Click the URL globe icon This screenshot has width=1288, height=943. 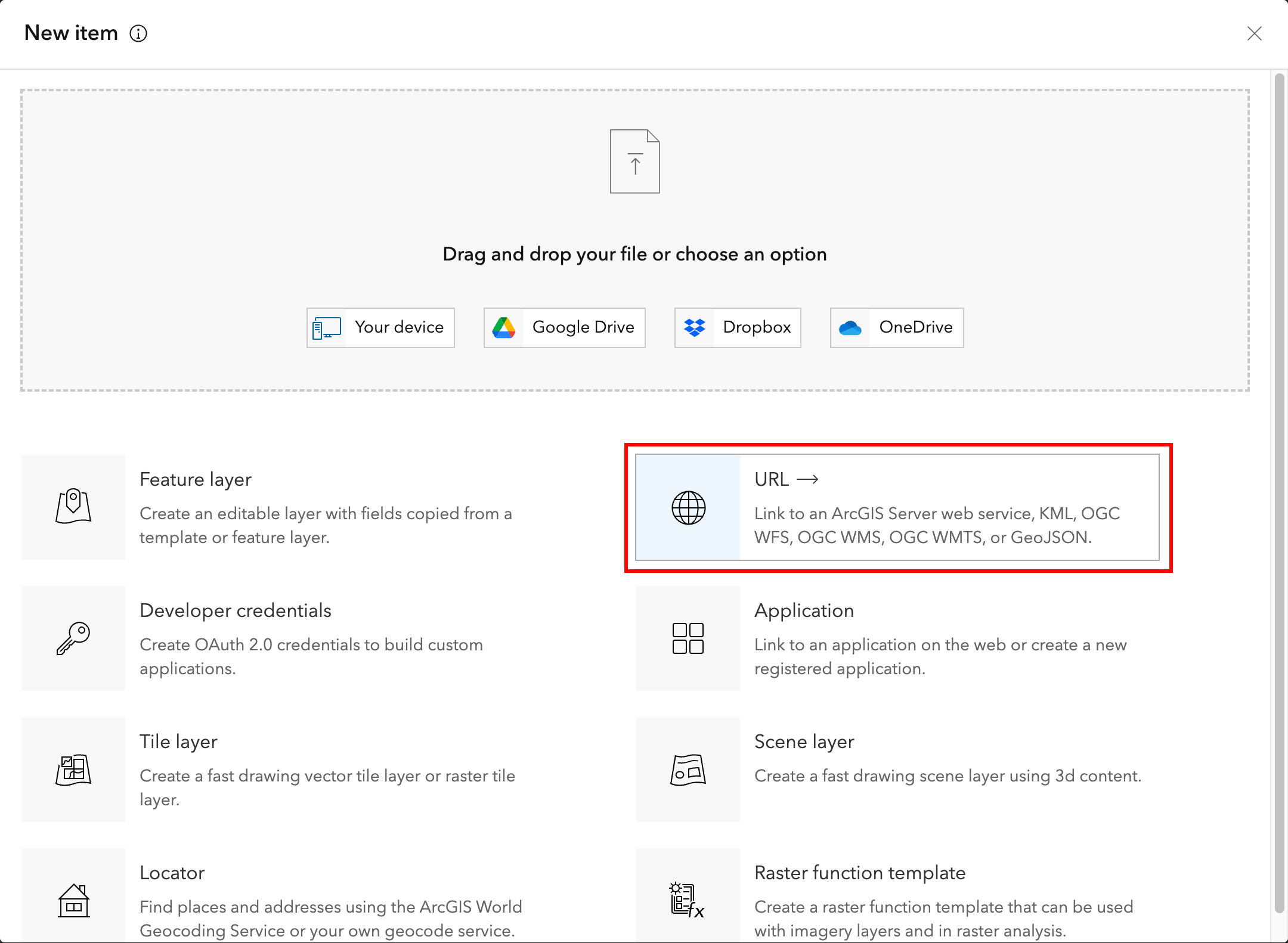click(x=688, y=508)
